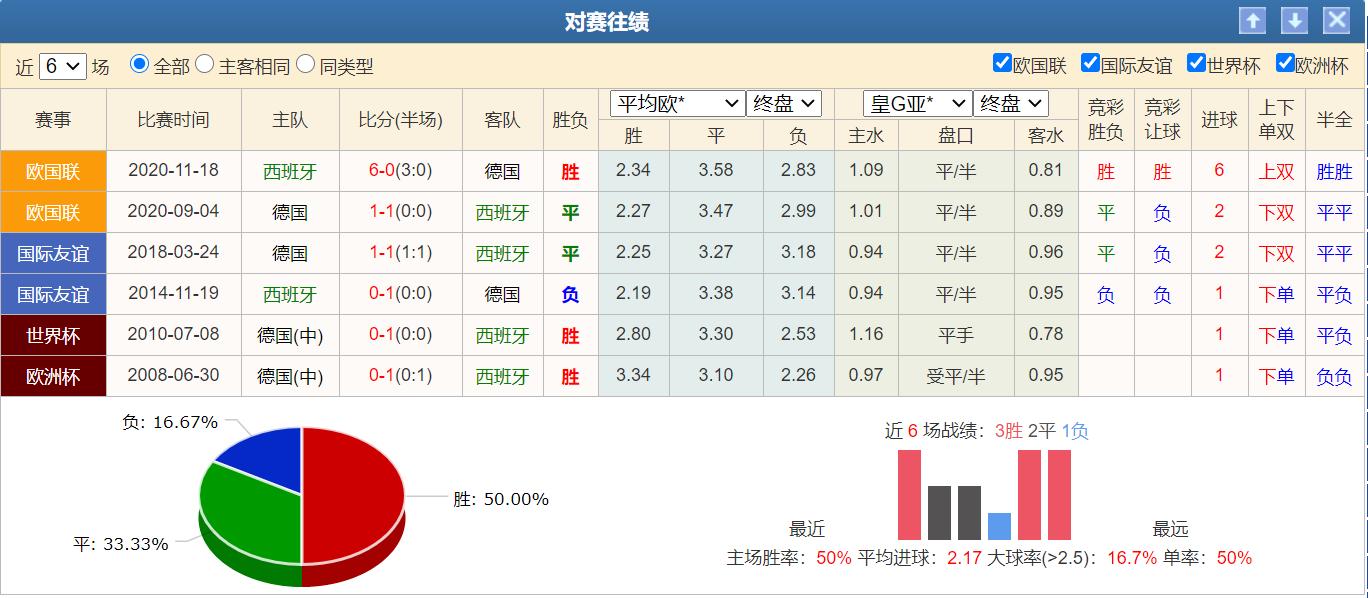The height and width of the screenshot is (598, 1368).
Task: Open the 终盘 dropdown next to 平均欧
Action: pyautogui.click(x=781, y=102)
